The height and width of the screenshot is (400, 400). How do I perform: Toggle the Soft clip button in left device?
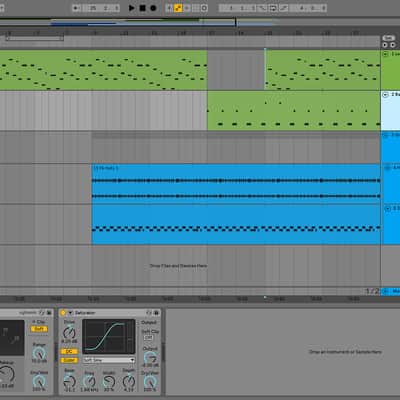tap(39, 329)
